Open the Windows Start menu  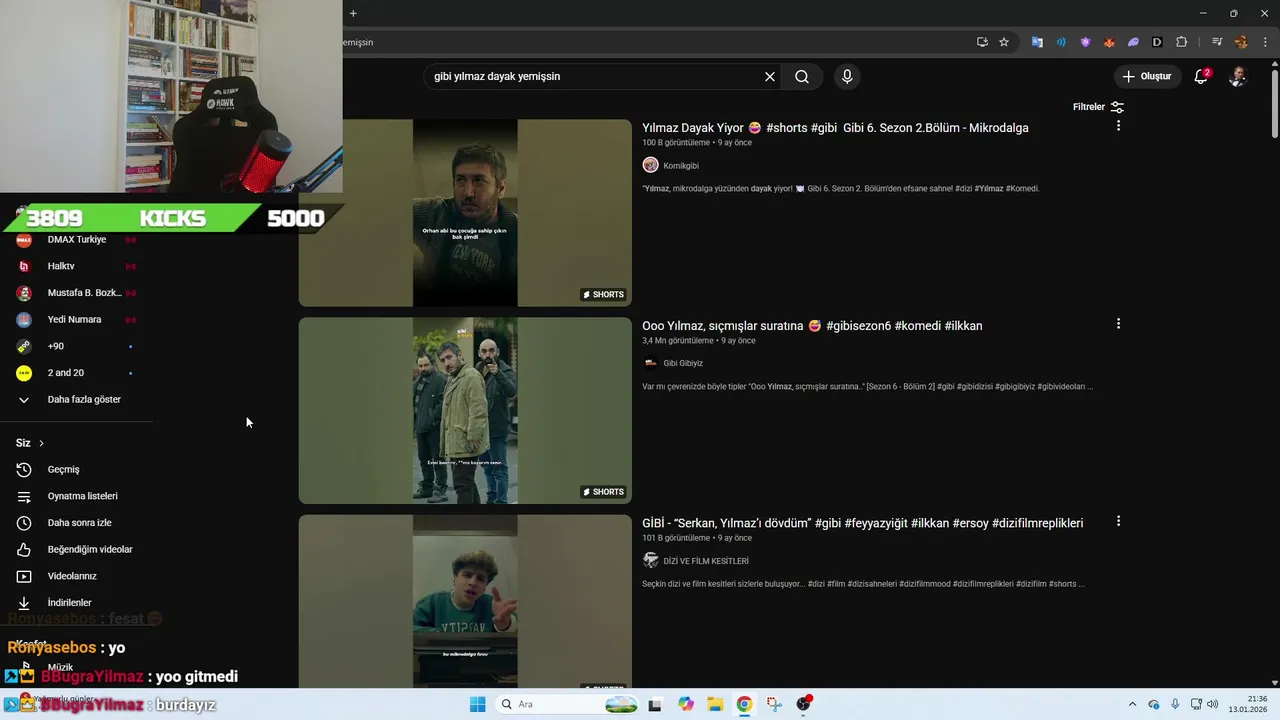(x=478, y=704)
